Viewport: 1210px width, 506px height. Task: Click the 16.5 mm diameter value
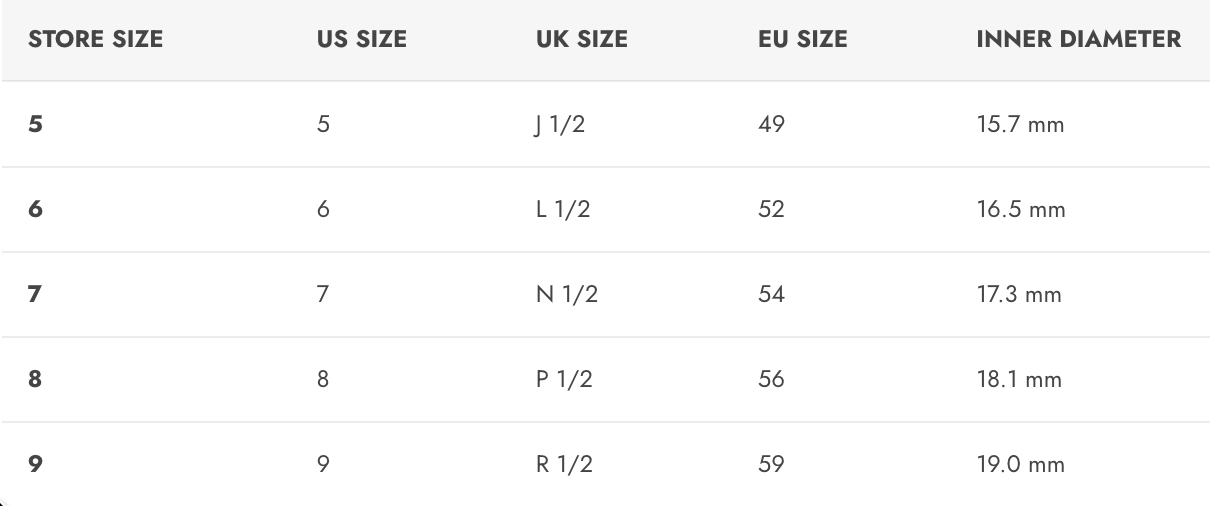pyautogui.click(x=1020, y=210)
